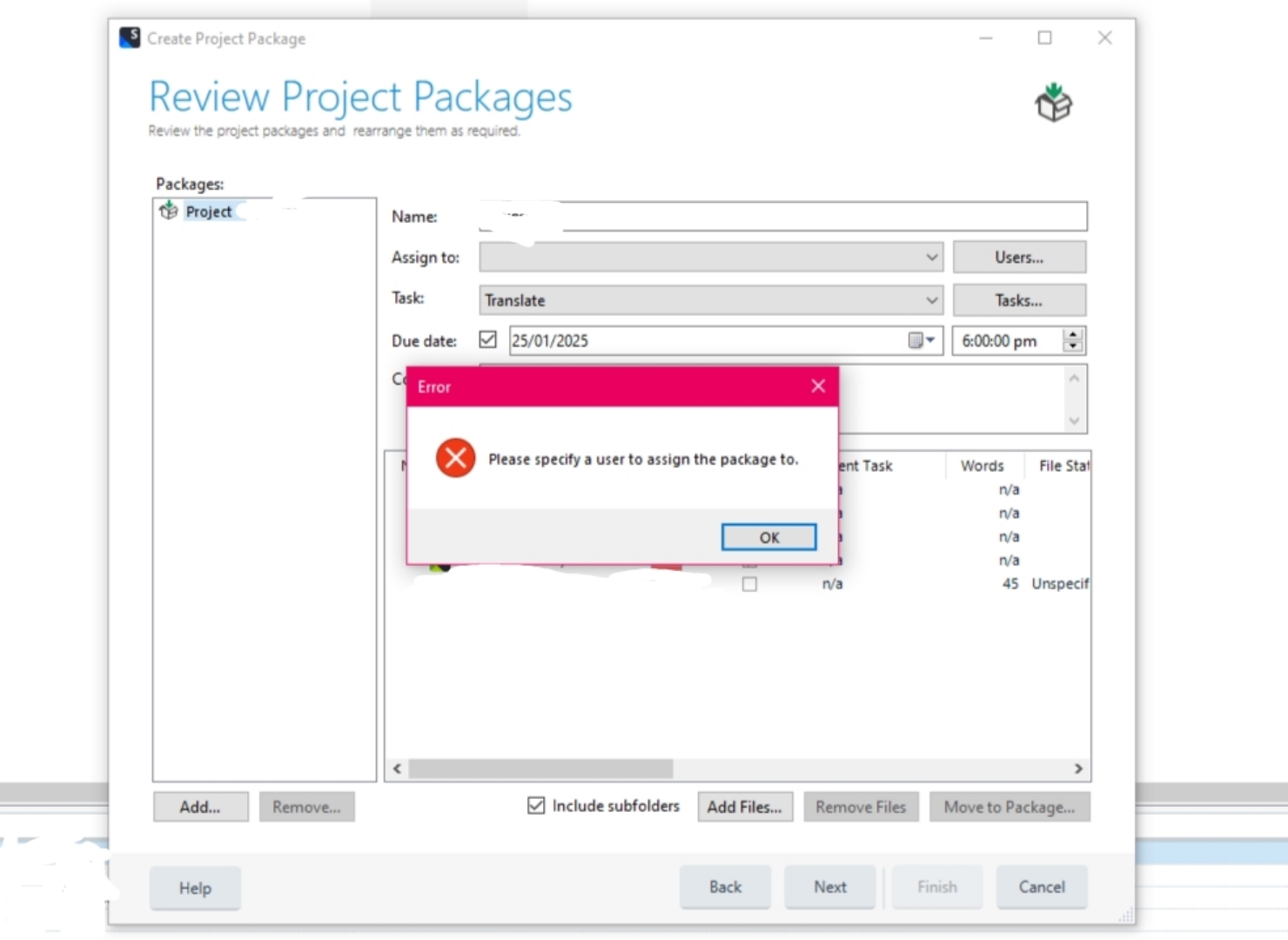Click the Add Files... button

coord(745,807)
